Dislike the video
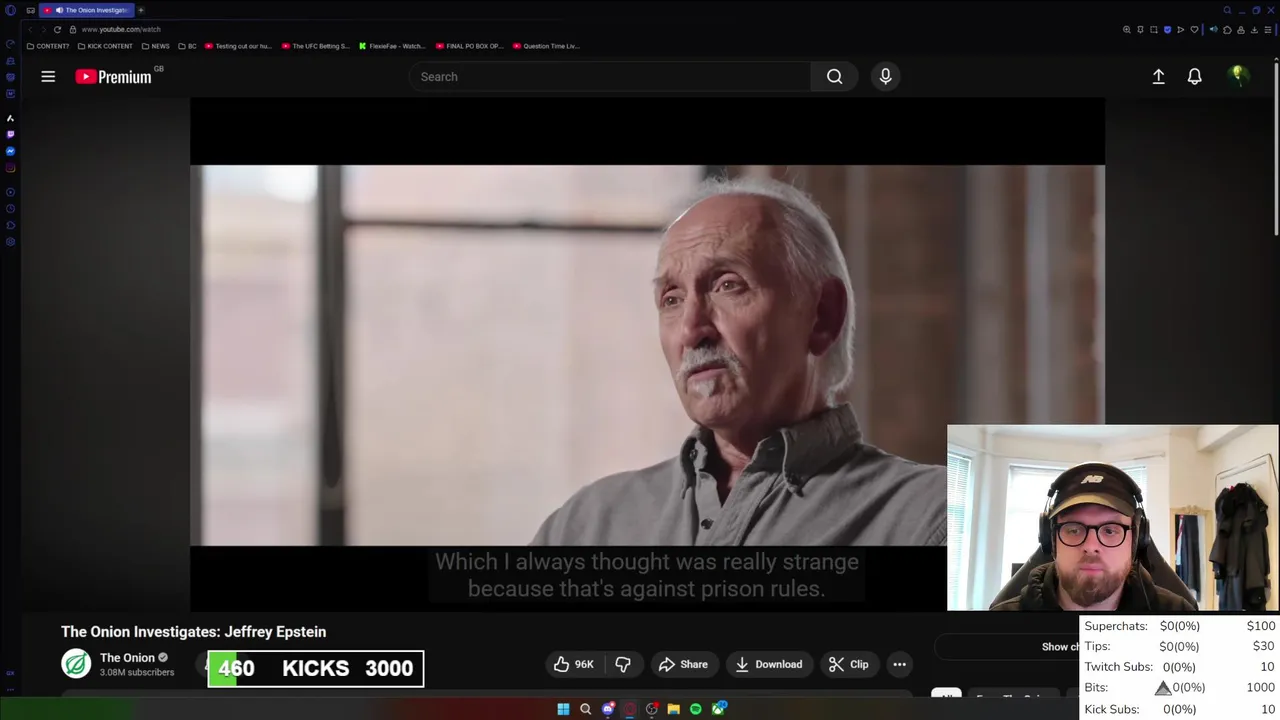The width and height of the screenshot is (1280, 720). (x=623, y=664)
